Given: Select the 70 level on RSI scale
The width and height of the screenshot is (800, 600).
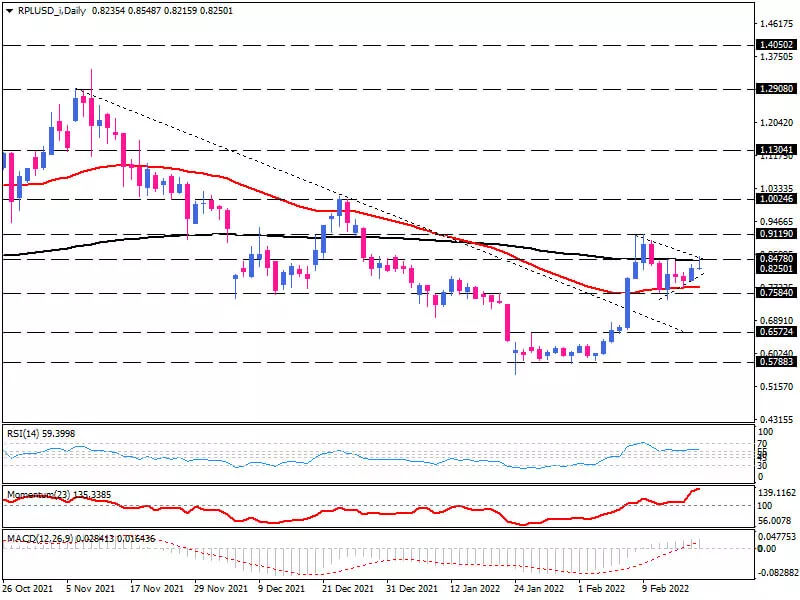Looking at the screenshot, I should coord(762,444).
